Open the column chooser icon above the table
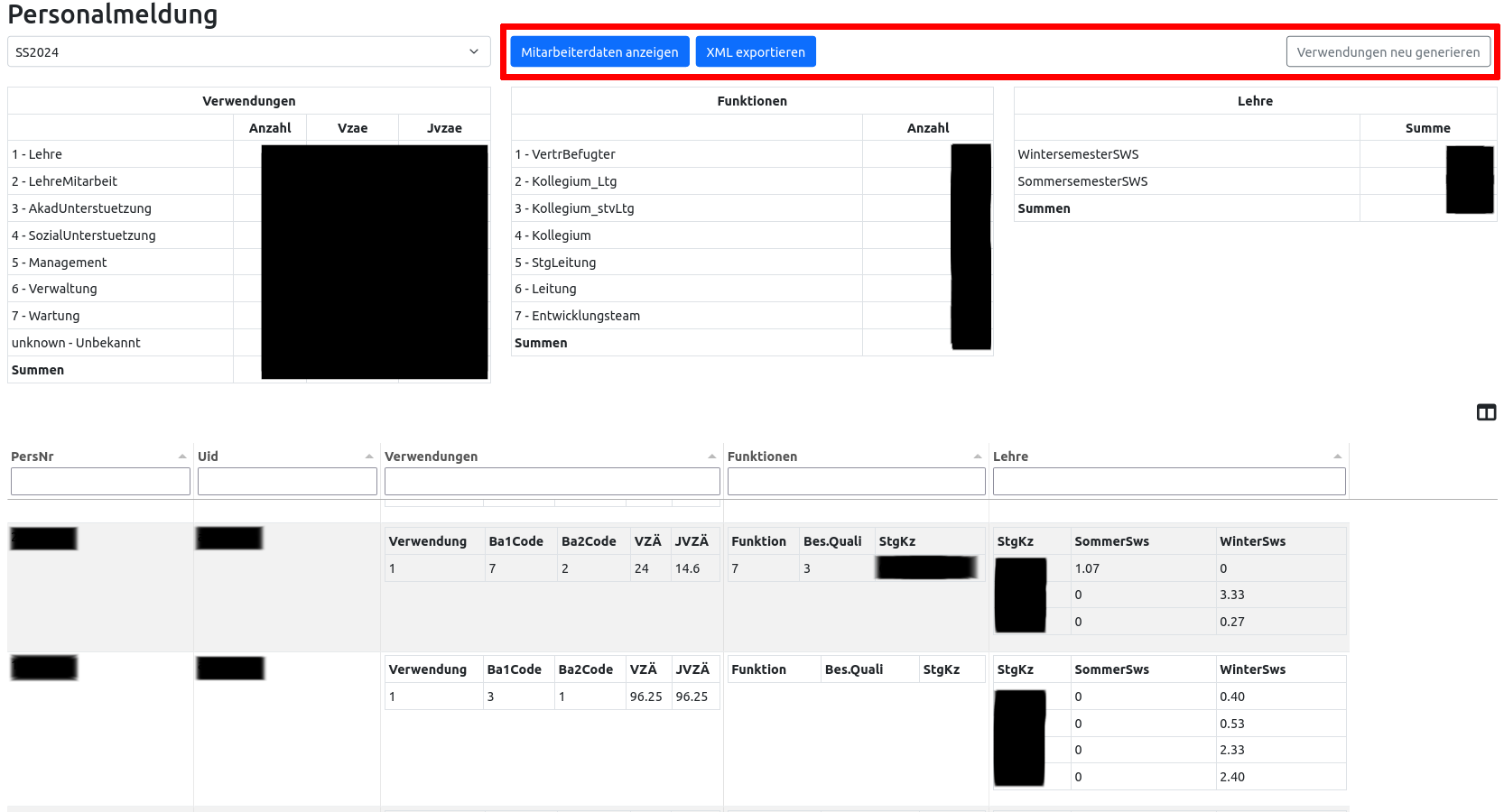The image size is (1504, 812). [1486, 412]
